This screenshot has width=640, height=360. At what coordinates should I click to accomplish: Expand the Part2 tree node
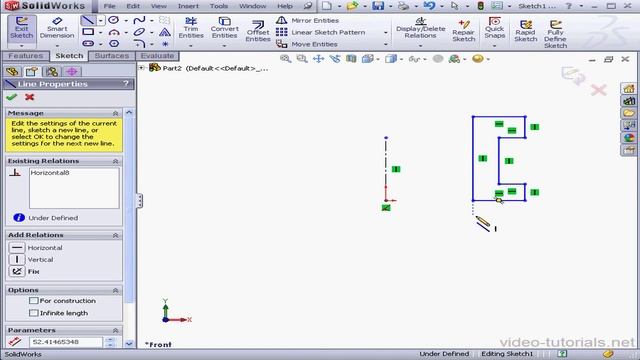coord(142,68)
